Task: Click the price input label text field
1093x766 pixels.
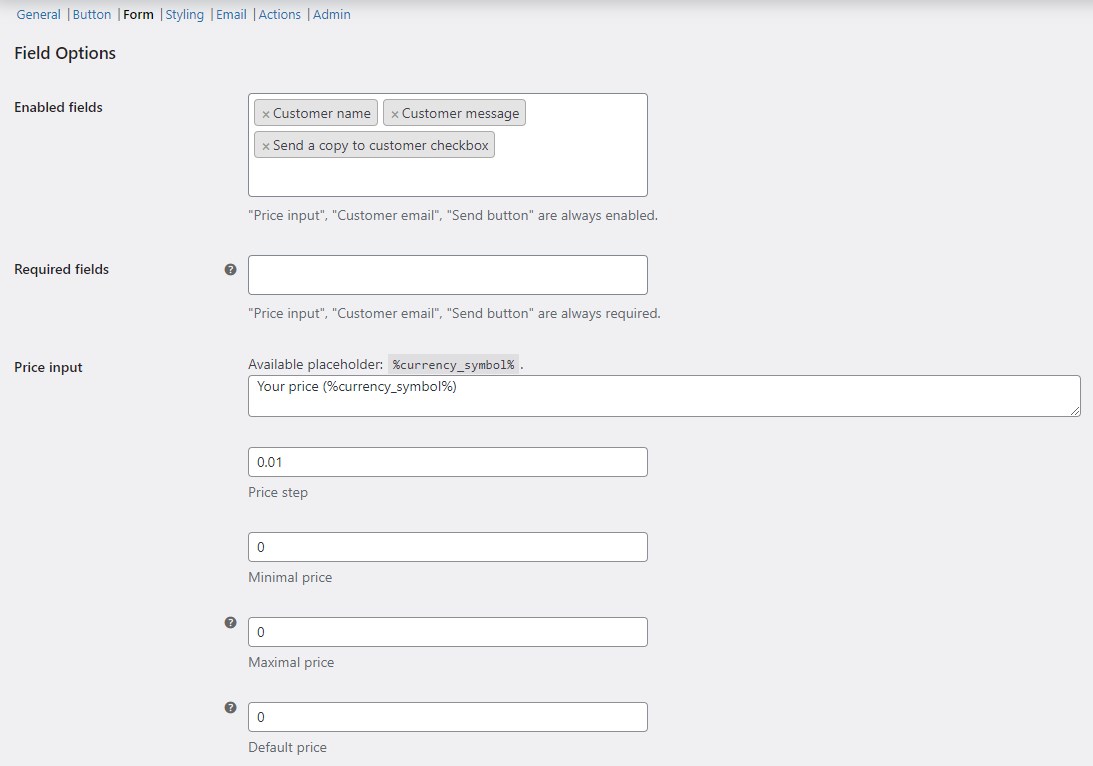Action: (x=663, y=395)
